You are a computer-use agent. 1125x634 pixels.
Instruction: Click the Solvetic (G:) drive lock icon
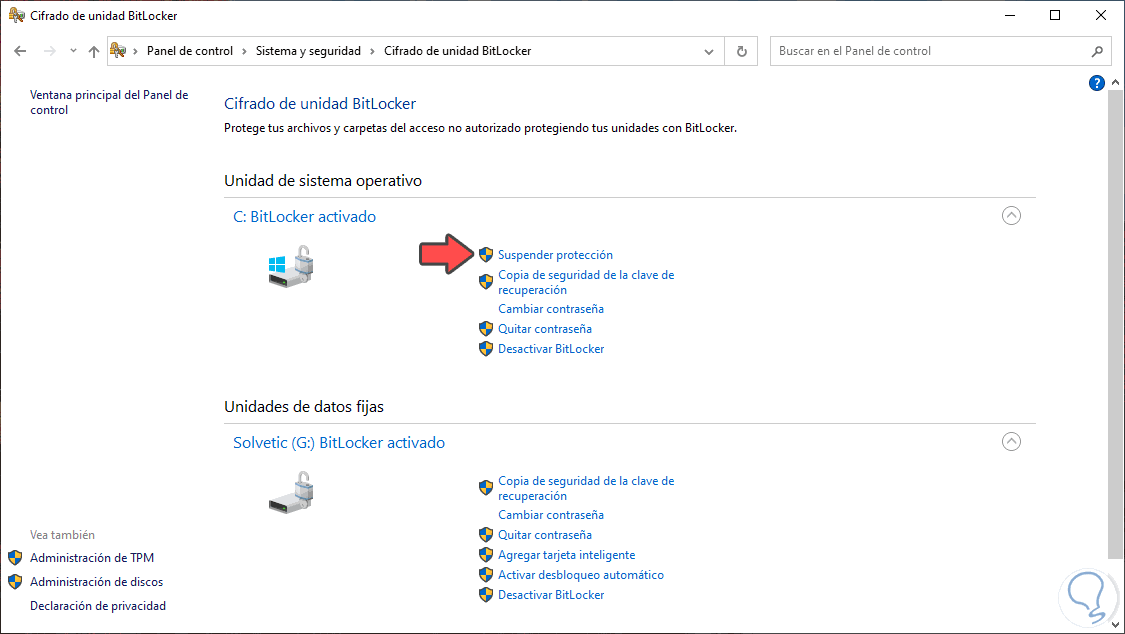click(x=291, y=492)
